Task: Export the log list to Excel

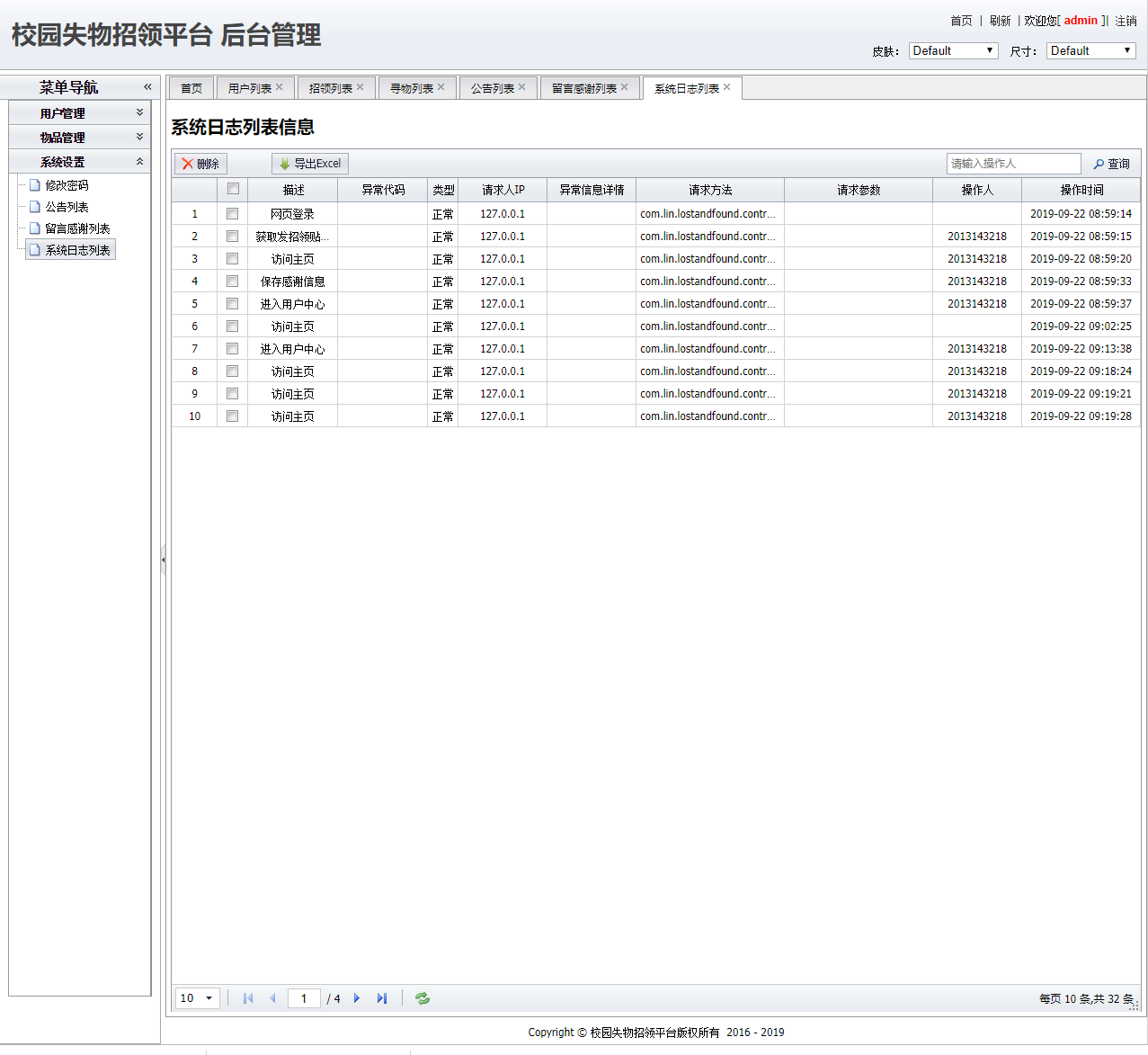Action: (310, 164)
